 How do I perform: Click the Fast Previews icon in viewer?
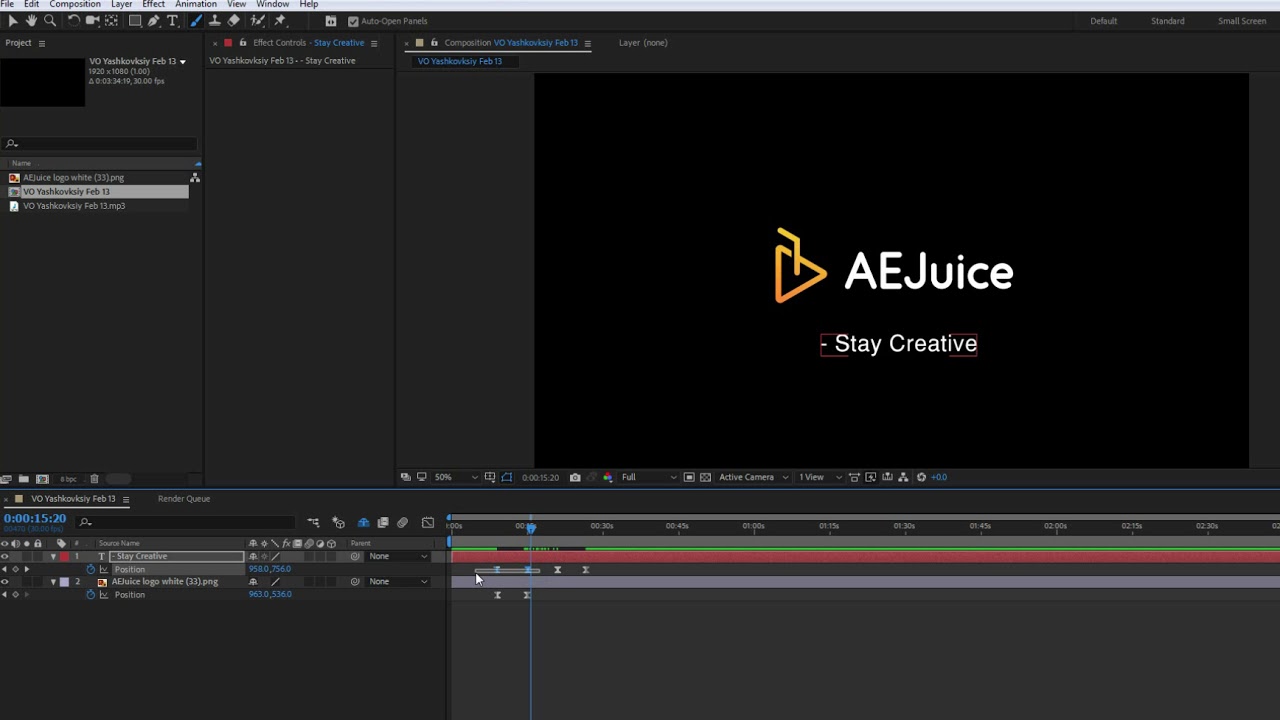[x=870, y=477]
